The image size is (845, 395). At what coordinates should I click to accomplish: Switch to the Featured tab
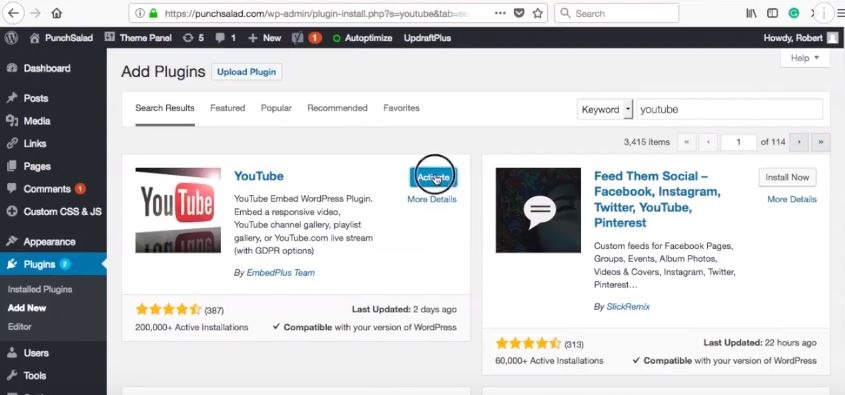(227, 108)
